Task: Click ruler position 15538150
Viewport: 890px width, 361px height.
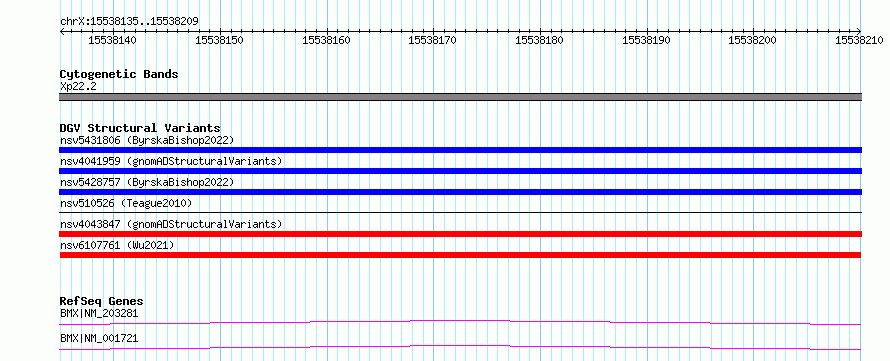Action: click(x=219, y=40)
